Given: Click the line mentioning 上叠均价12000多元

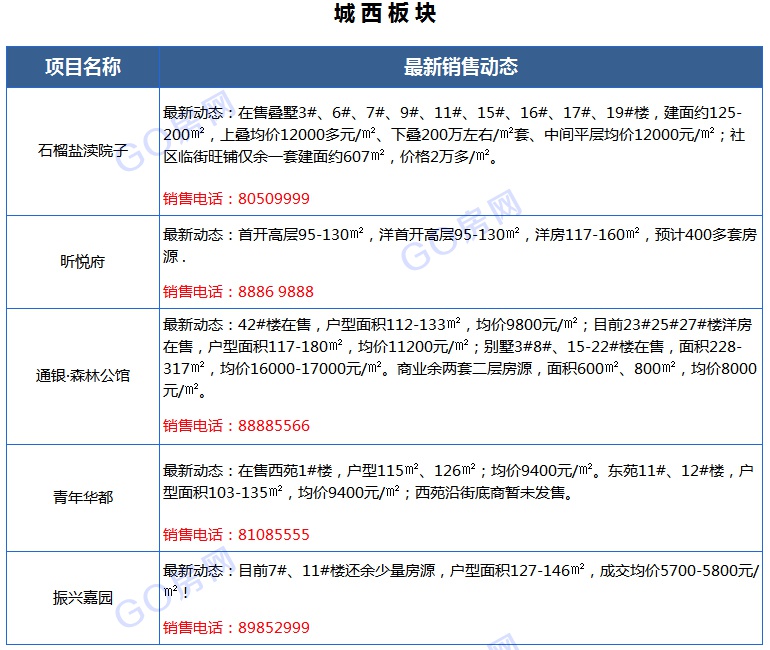Looking at the screenshot, I should tap(454, 135).
